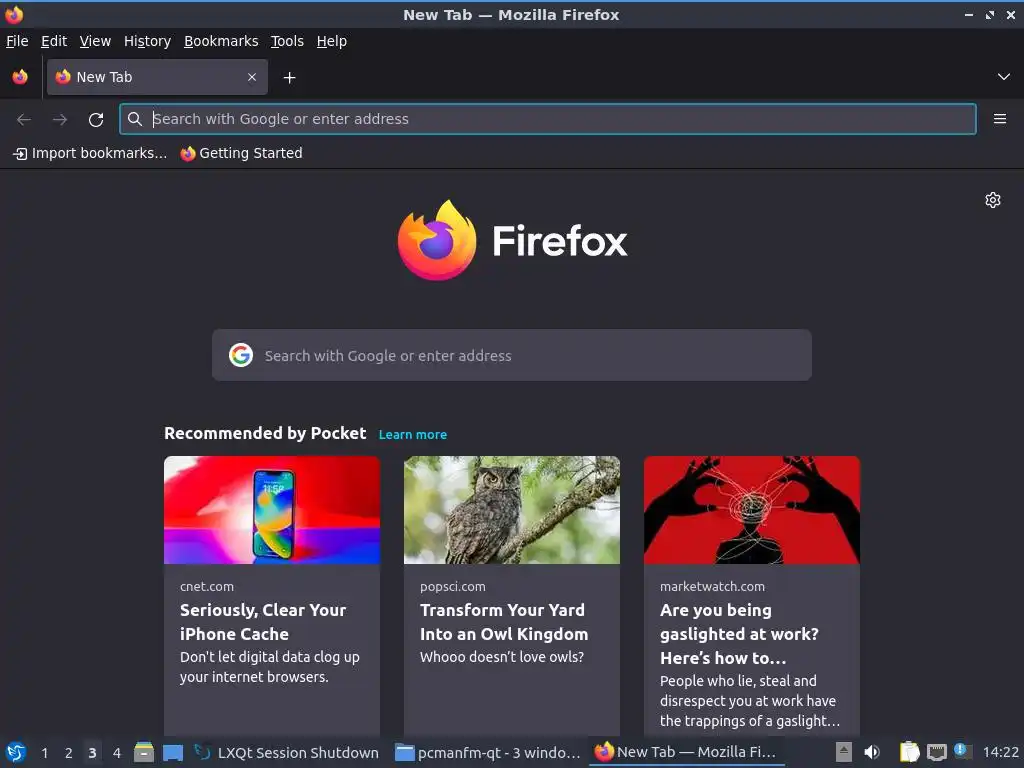The width and height of the screenshot is (1024, 768).
Task: Click the show desktop icon in taskbar
Action: 173,753
